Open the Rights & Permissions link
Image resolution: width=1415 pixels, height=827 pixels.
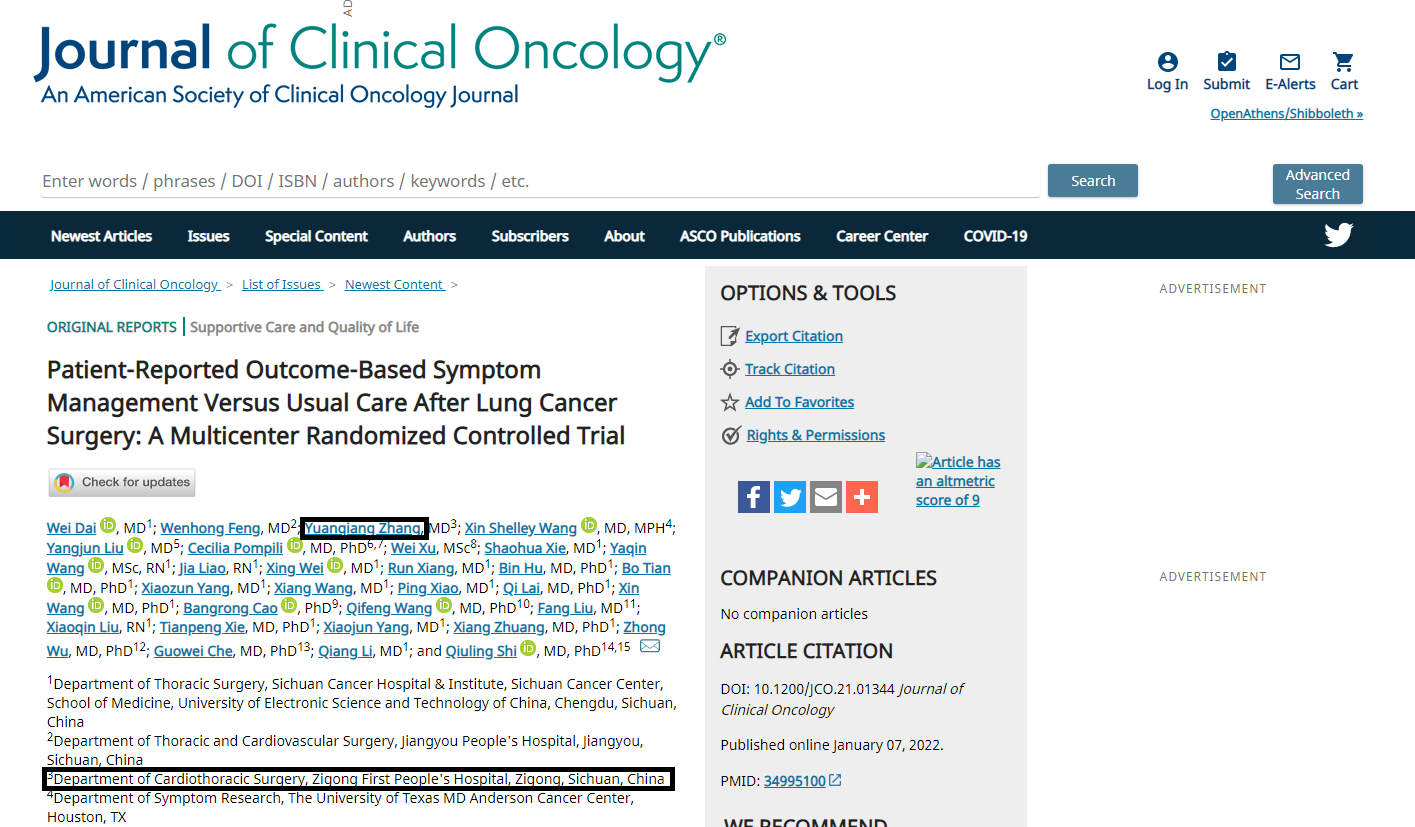tap(816, 435)
